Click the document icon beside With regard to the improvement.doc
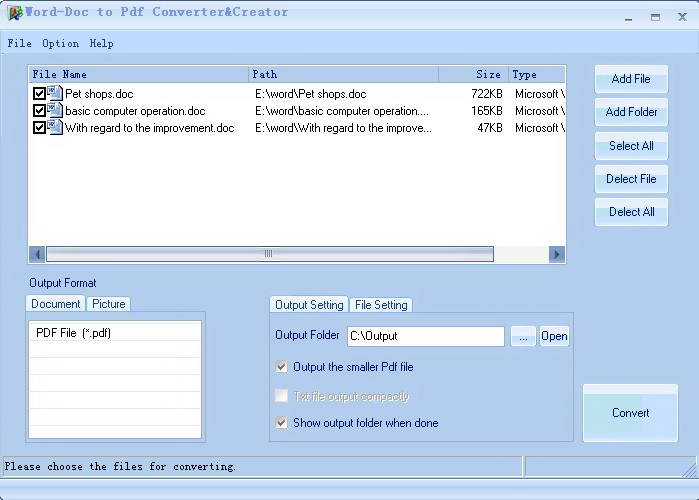Image resolution: width=699 pixels, height=500 pixels. [55, 127]
